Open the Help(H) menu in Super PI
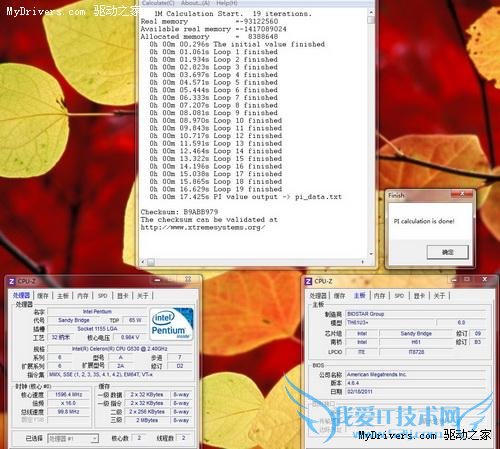 (227, 3)
